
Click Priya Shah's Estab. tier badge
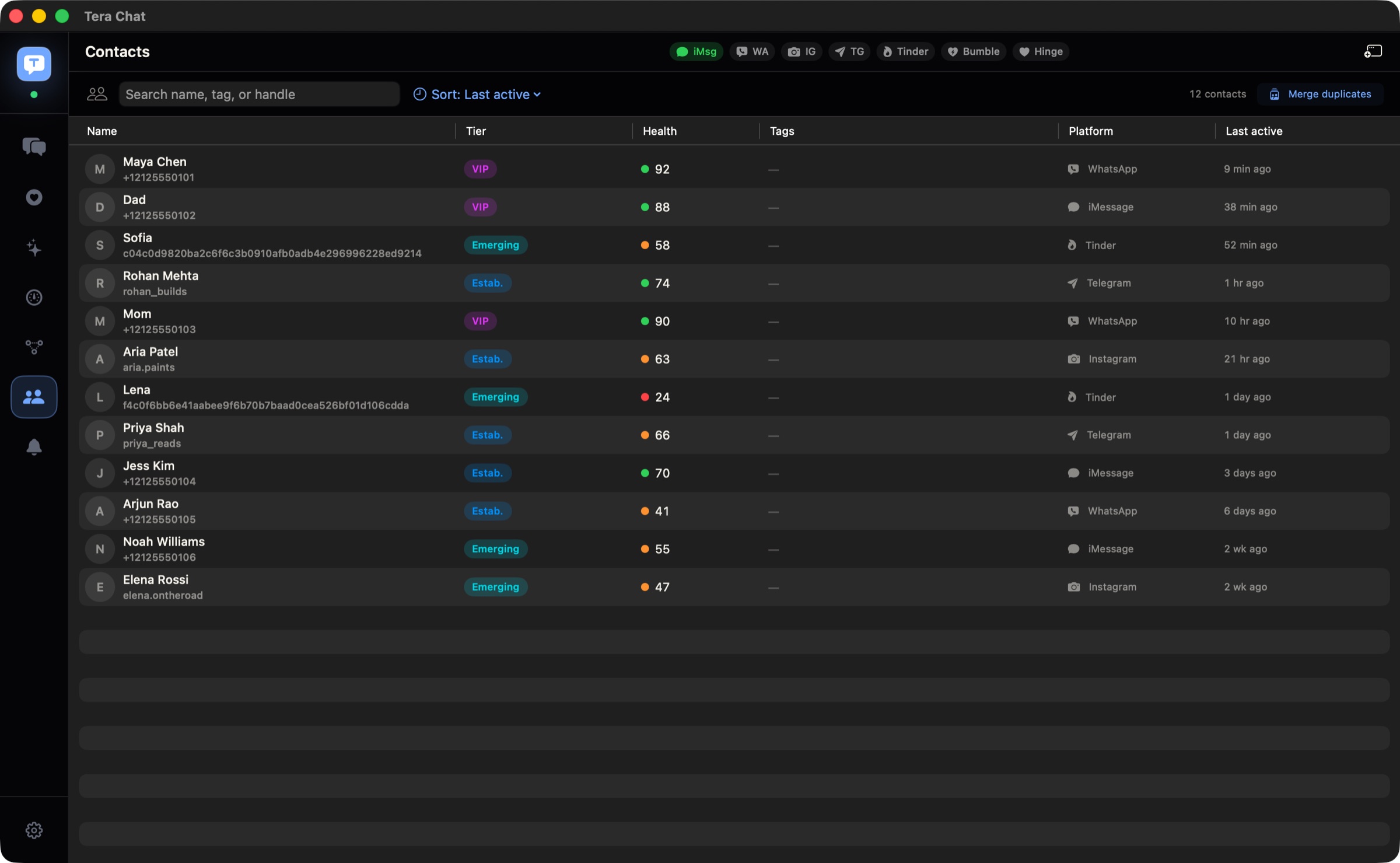pos(488,435)
